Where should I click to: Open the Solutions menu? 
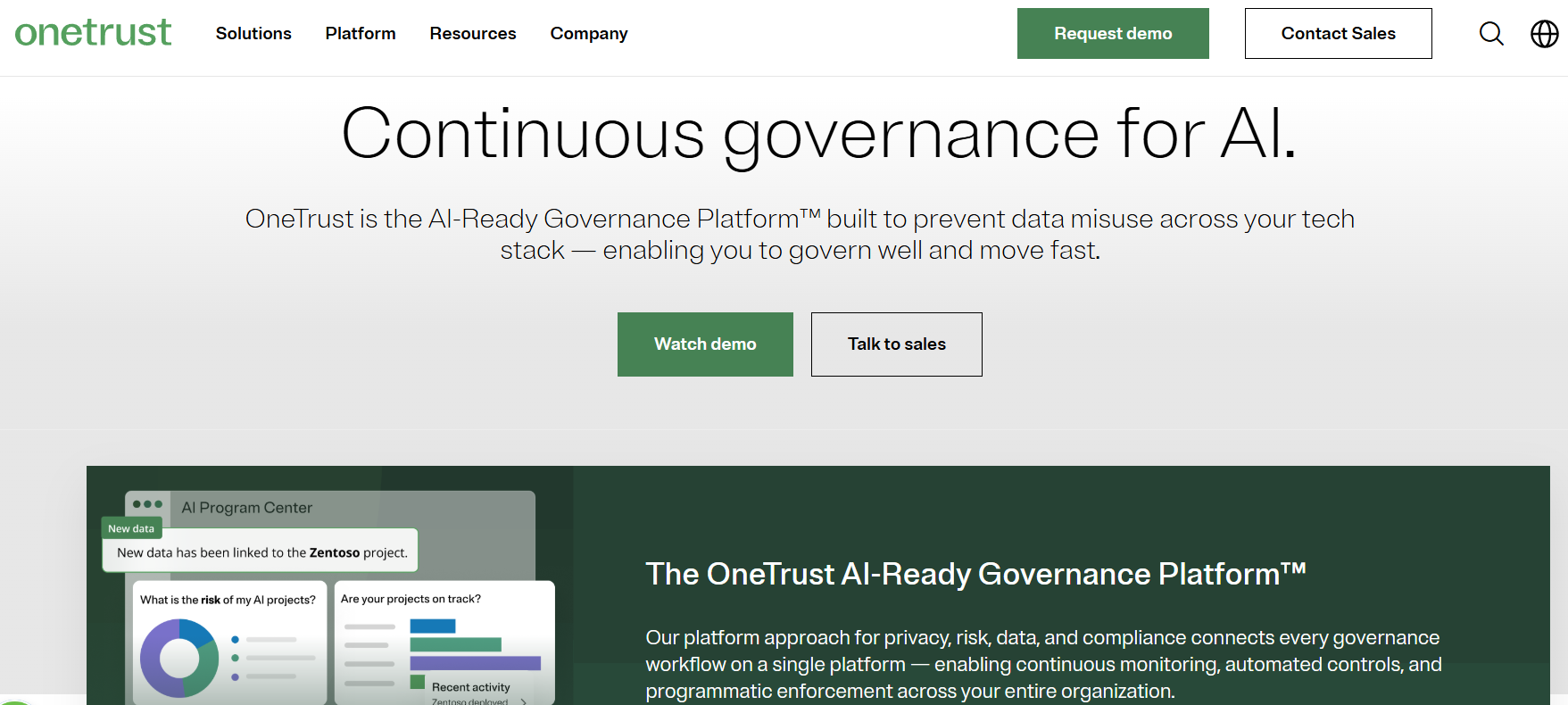(x=253, y=33)
